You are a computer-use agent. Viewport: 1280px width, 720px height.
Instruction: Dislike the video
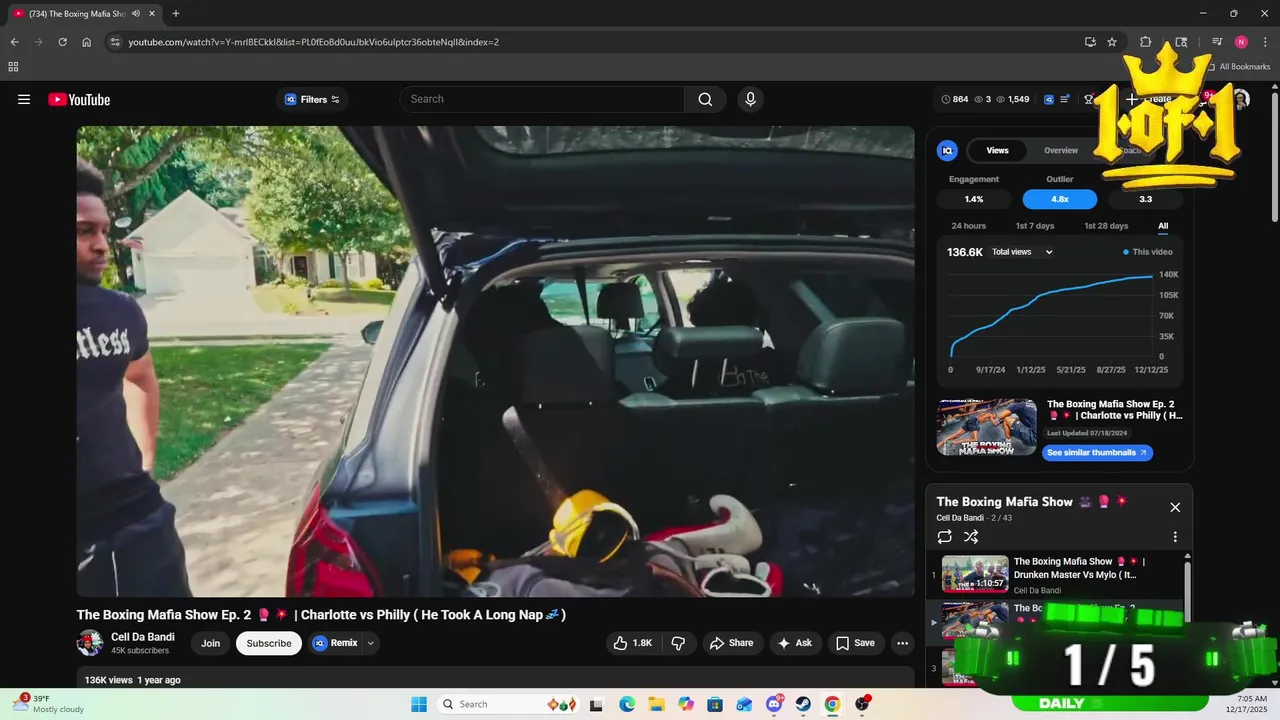pyautogui.click(x=678, y=643)
